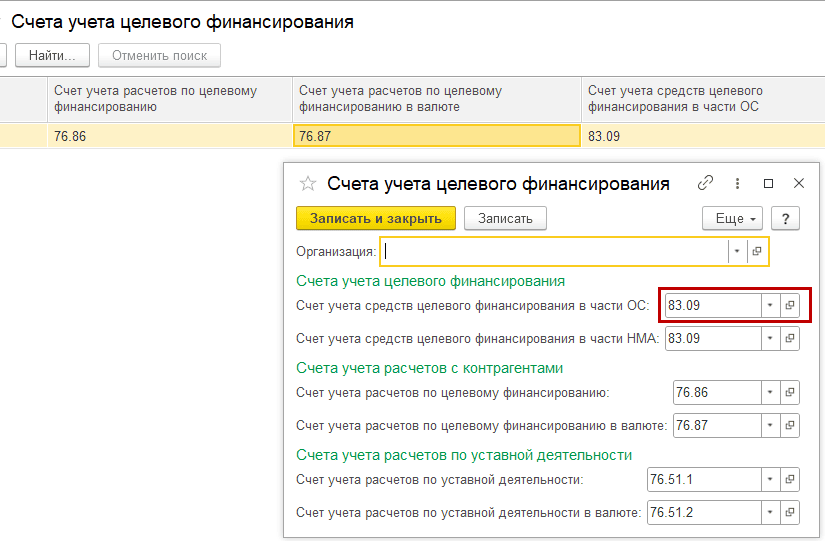Screen dimensions: 825x541
Task: Open the account 83.09 card for the ОС field
Action: [790, 305]
